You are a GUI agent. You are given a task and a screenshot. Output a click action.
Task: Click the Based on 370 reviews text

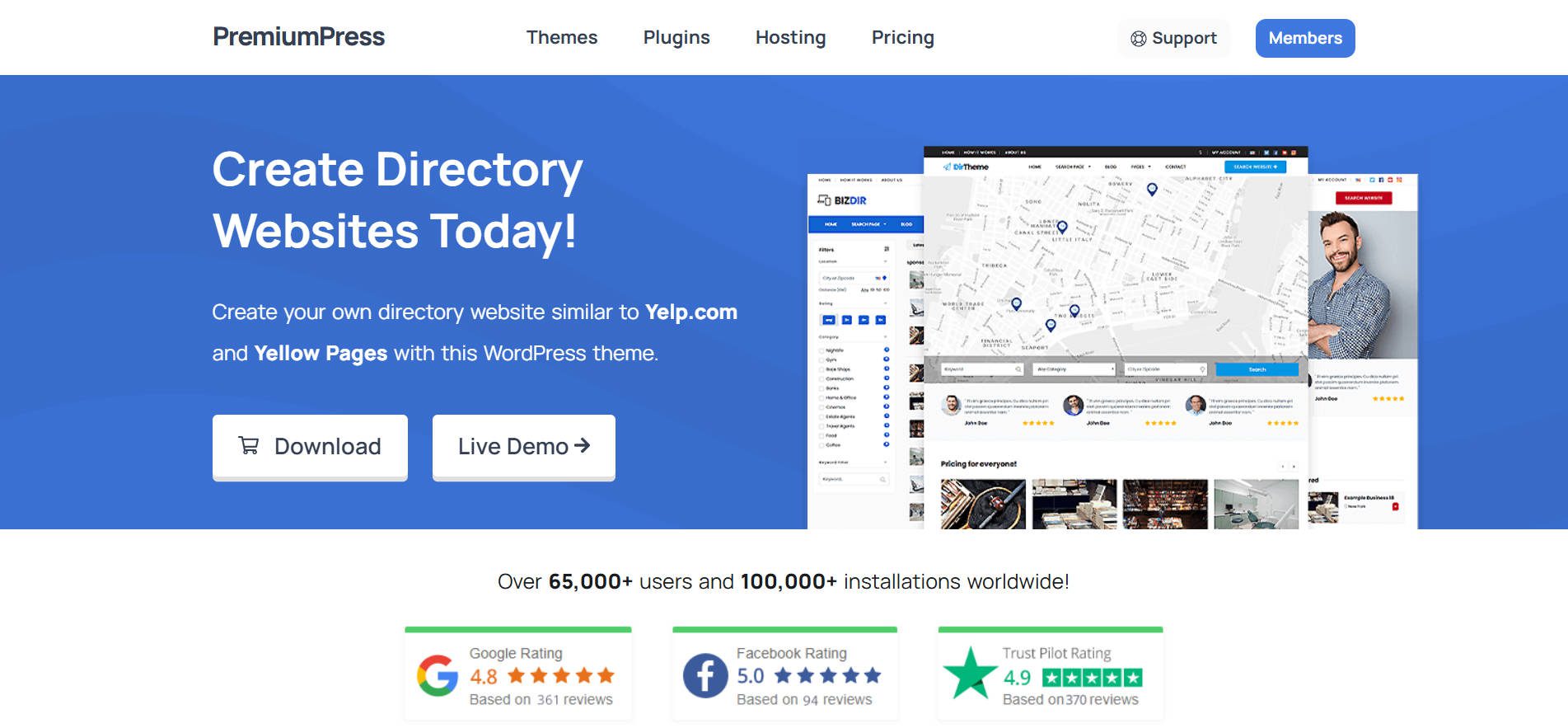tap(1070, 700)
